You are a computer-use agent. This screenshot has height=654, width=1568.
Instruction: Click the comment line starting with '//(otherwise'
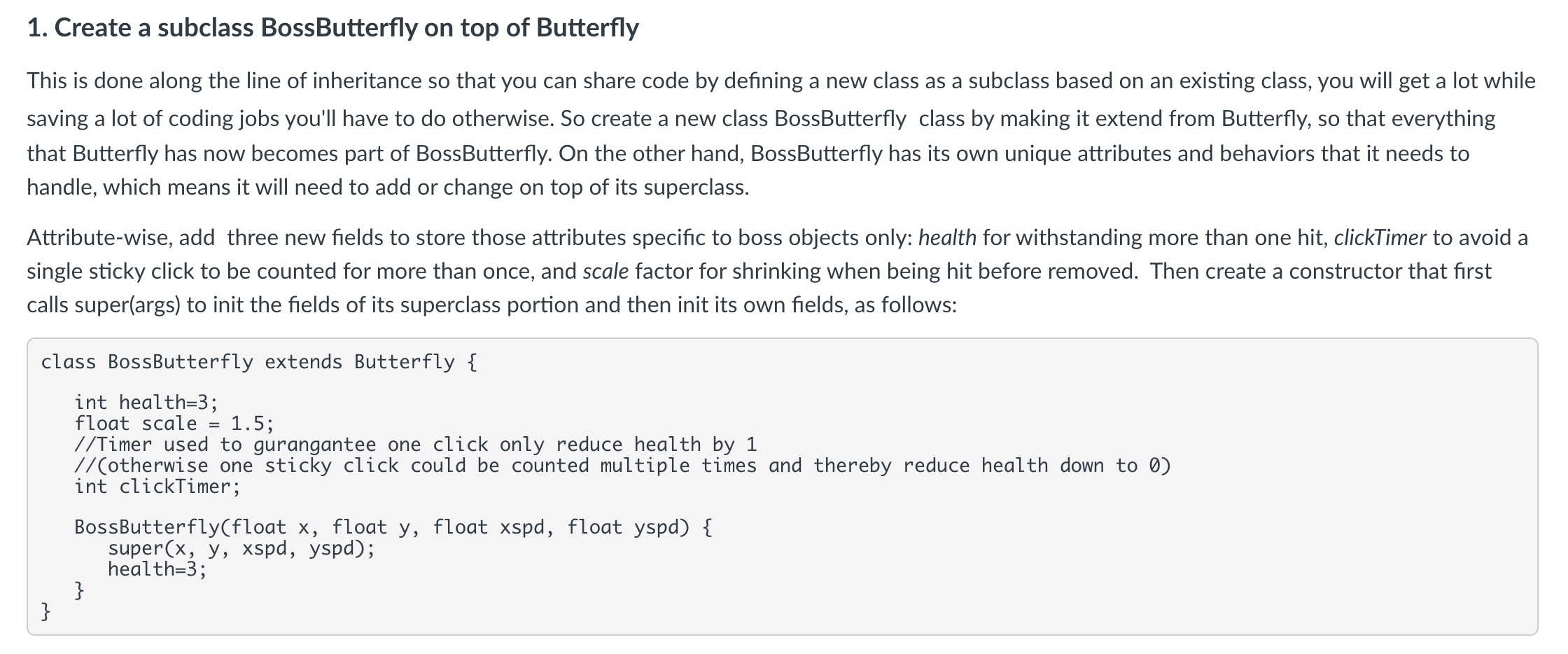(x=622, y=466)
